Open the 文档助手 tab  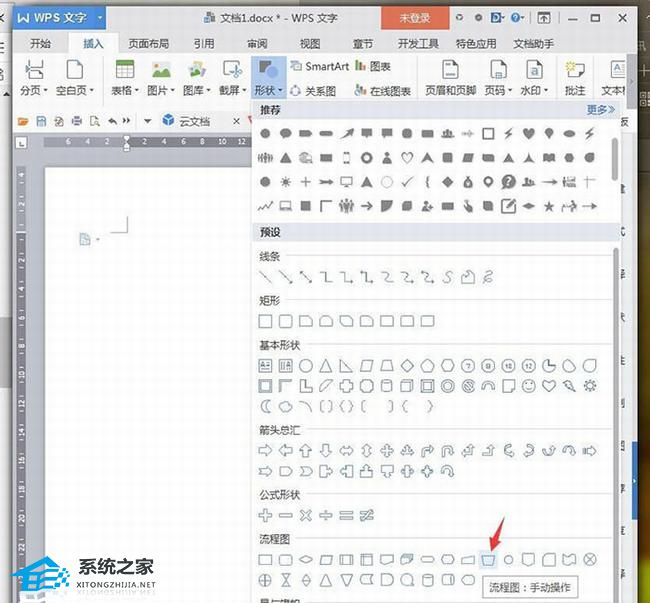(534, 44)
